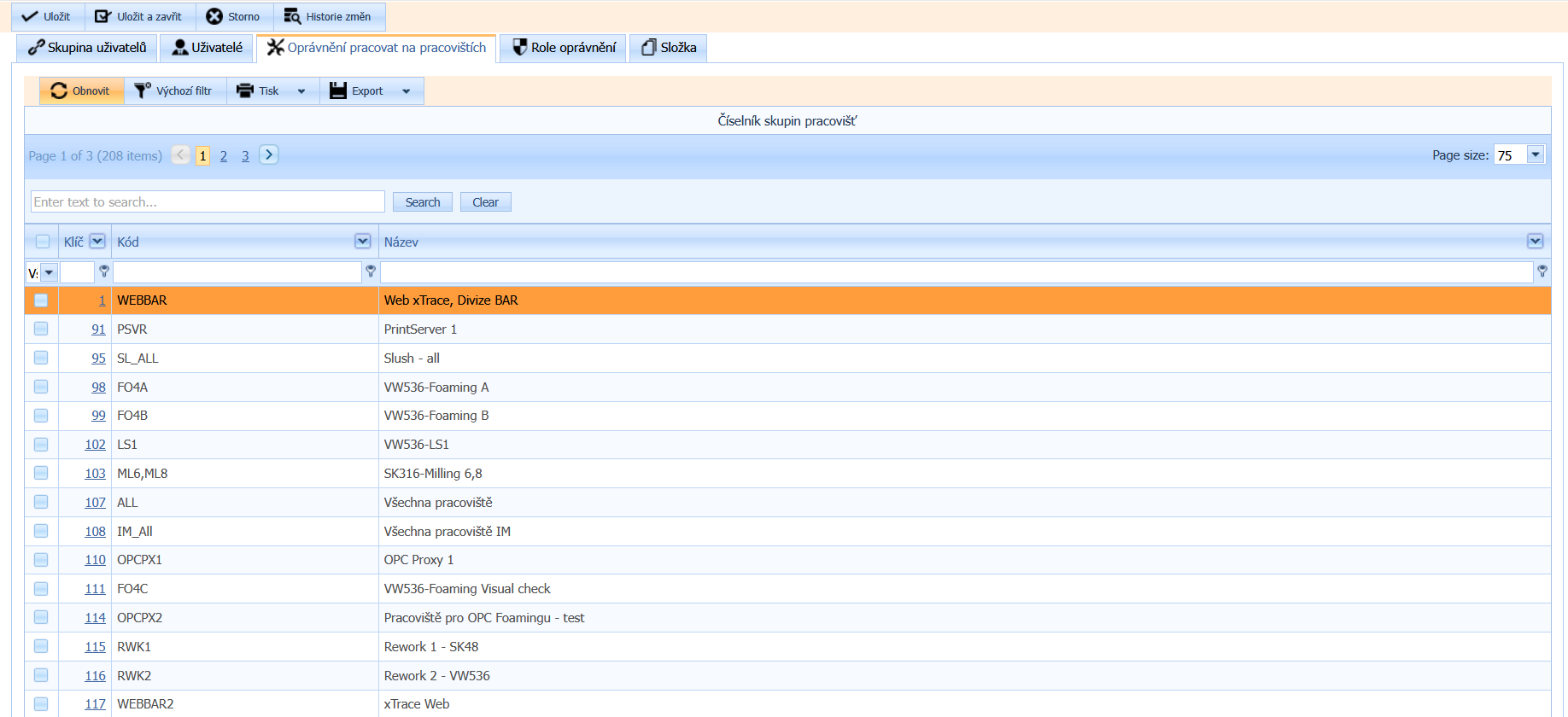Switch to the Uživatelé tab

[x=208, y=48]
